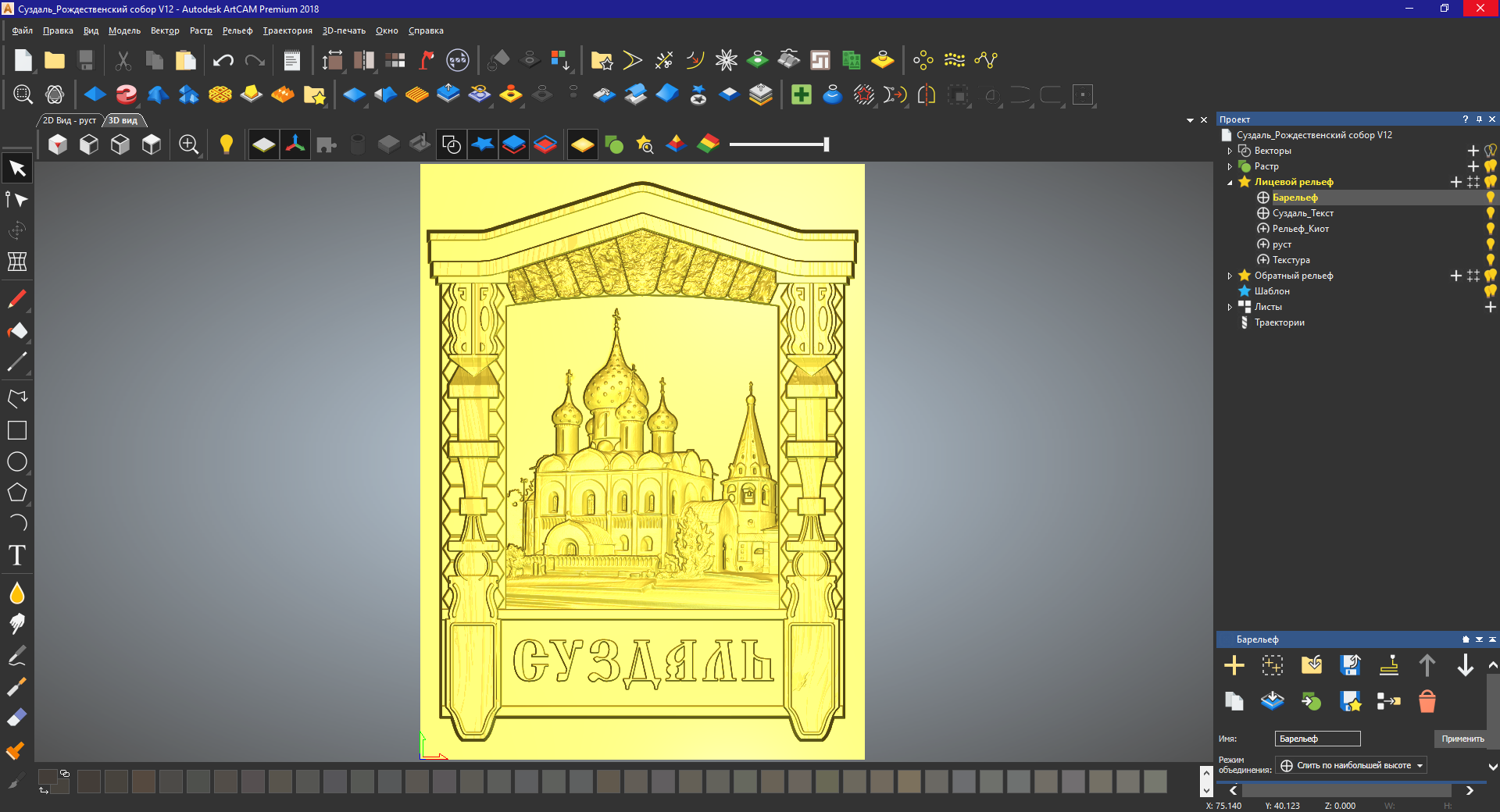This screenshot has width=1500, height=812.
Task: Click the zoom magnifier in 3D view toolbar
Action: tap(188, 144)
